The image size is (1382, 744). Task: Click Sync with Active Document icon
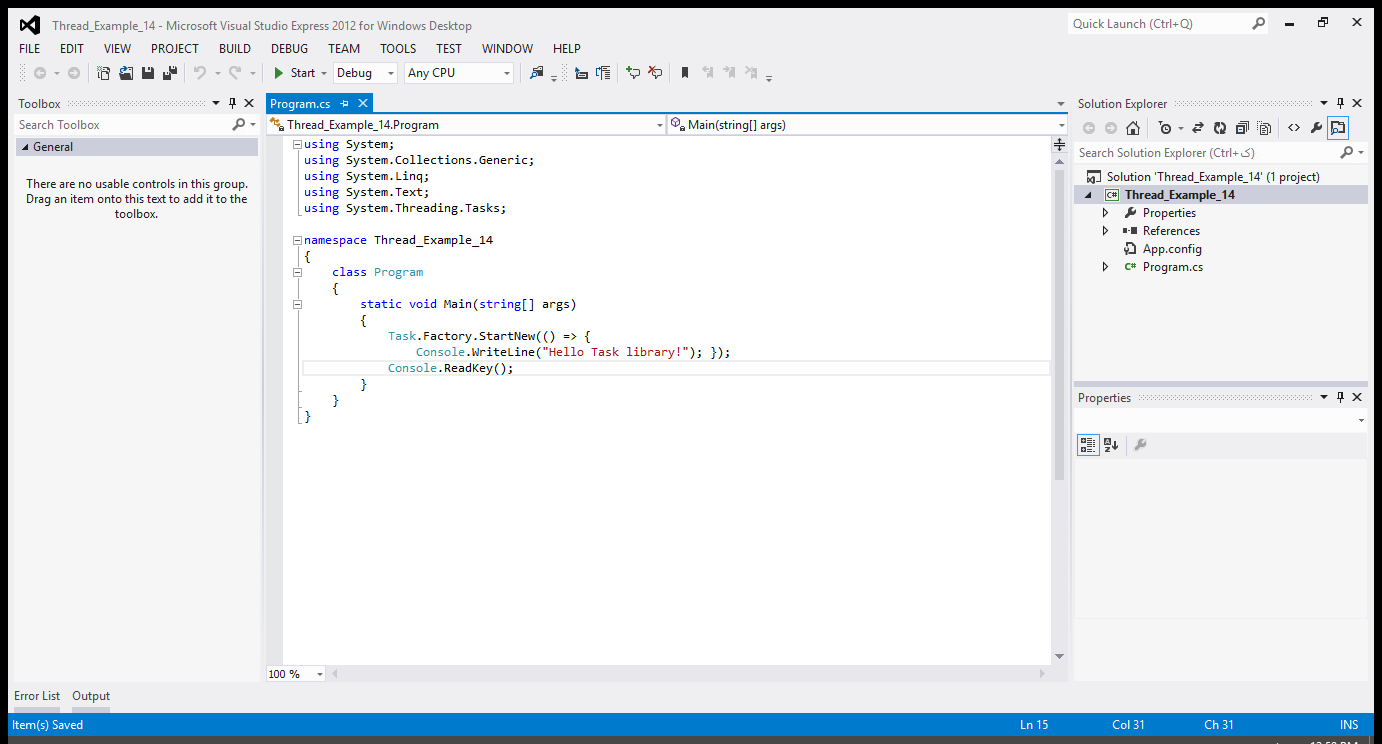(x=1198, y=128)
